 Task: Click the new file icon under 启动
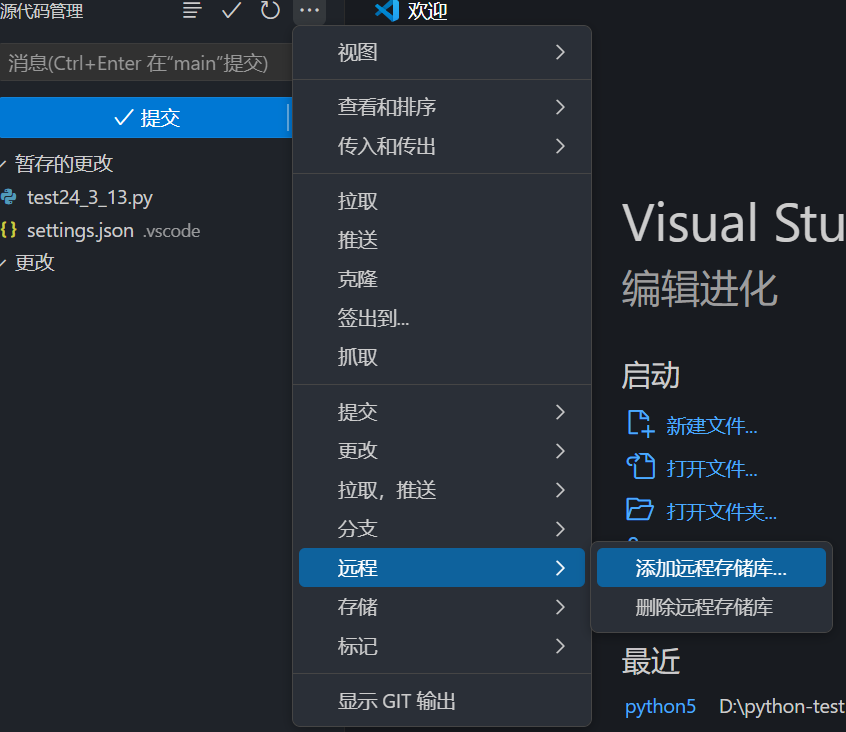[641, 423]
